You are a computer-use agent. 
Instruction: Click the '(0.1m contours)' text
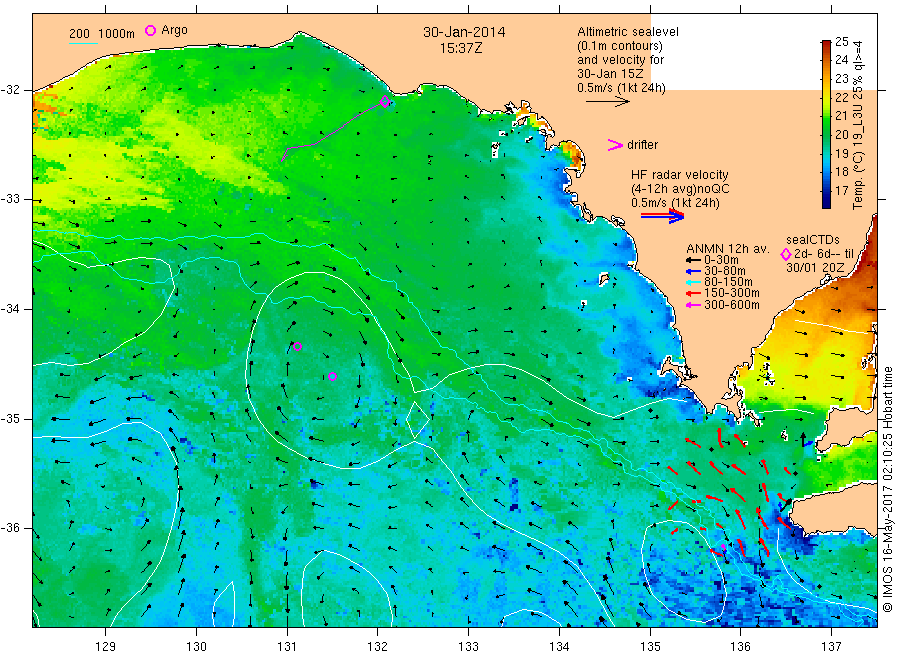tap(620, 46)
